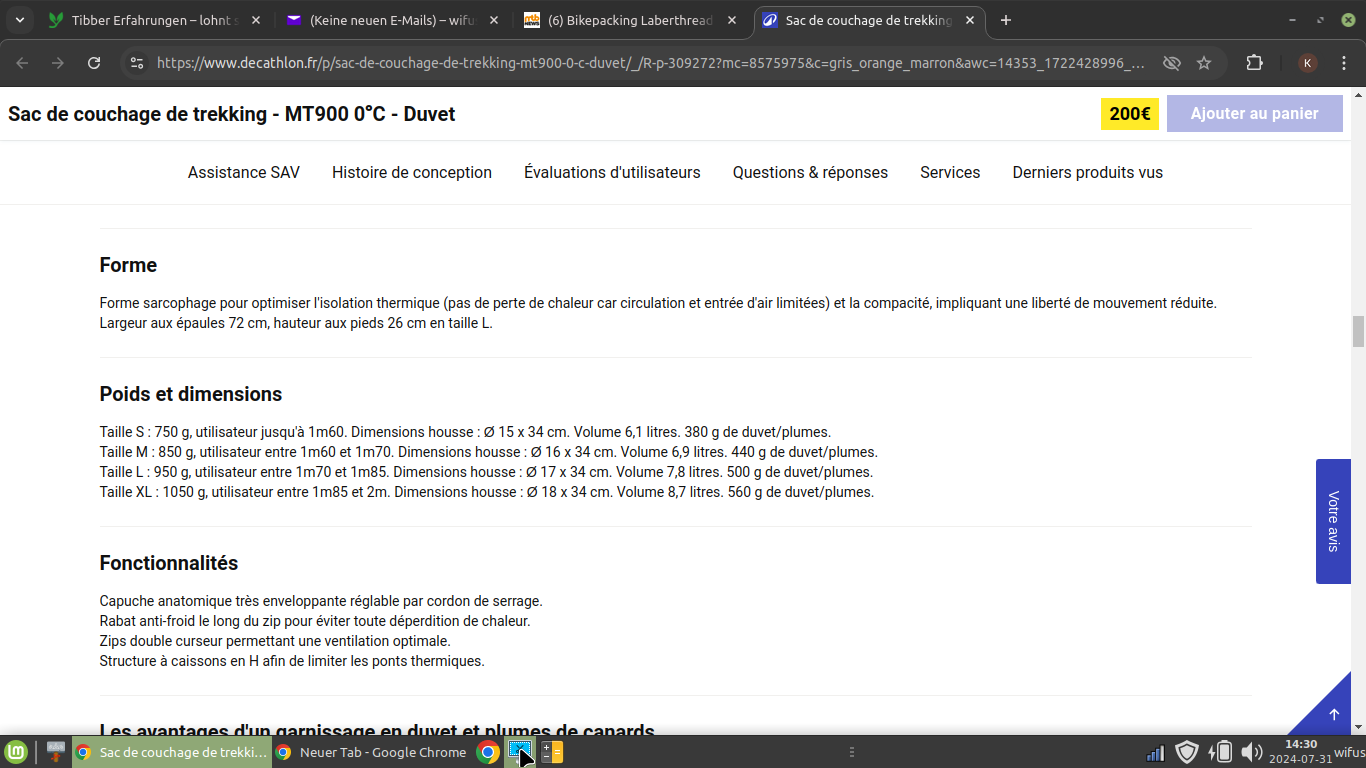Click the shield security icon in tray
Screen dimensions: 1366x768
[1187, 752]
